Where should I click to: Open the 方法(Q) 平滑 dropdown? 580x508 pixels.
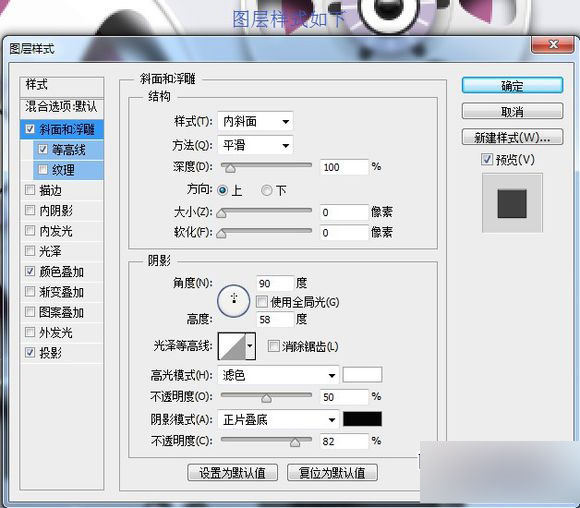click(255, 145)
